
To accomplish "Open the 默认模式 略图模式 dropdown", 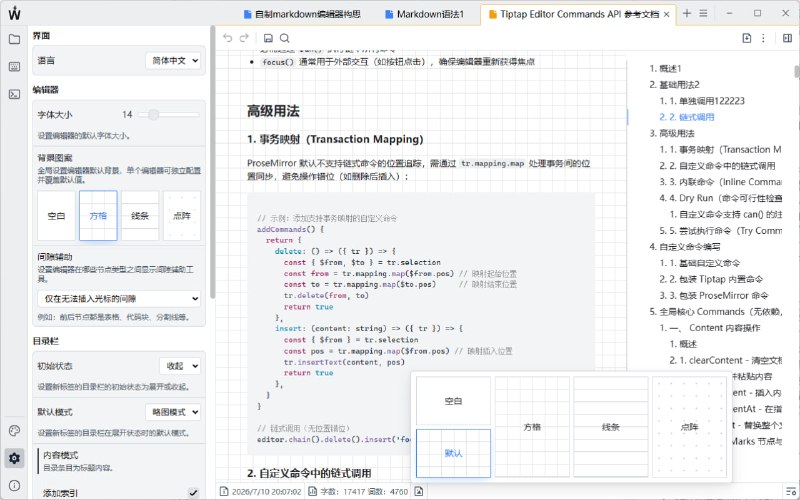I will point(173,412).
